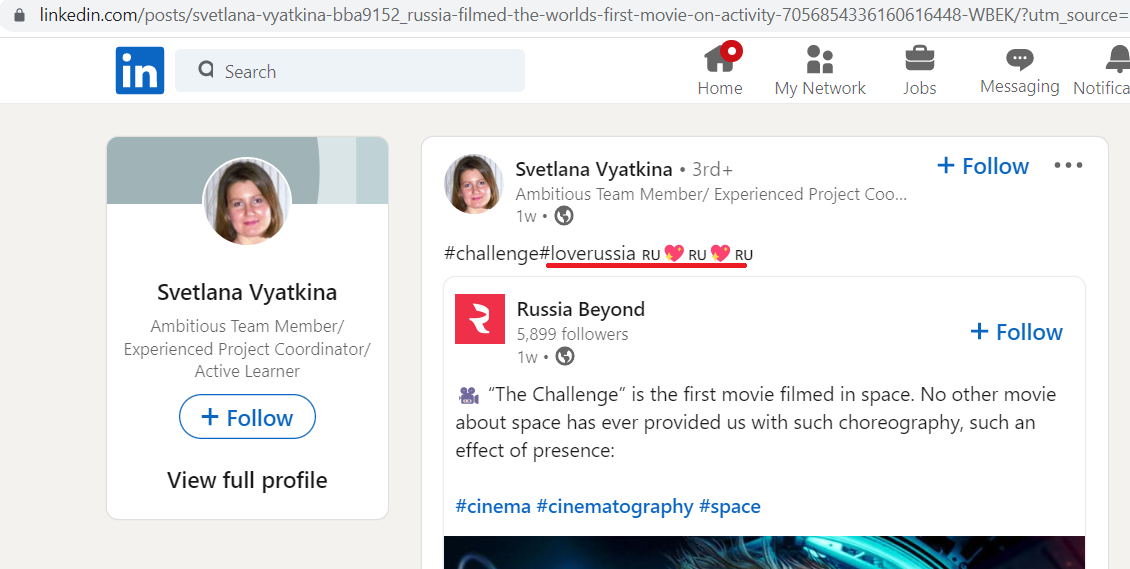Click View full profile
The image size is (1130, 569).
pos(247,480)
